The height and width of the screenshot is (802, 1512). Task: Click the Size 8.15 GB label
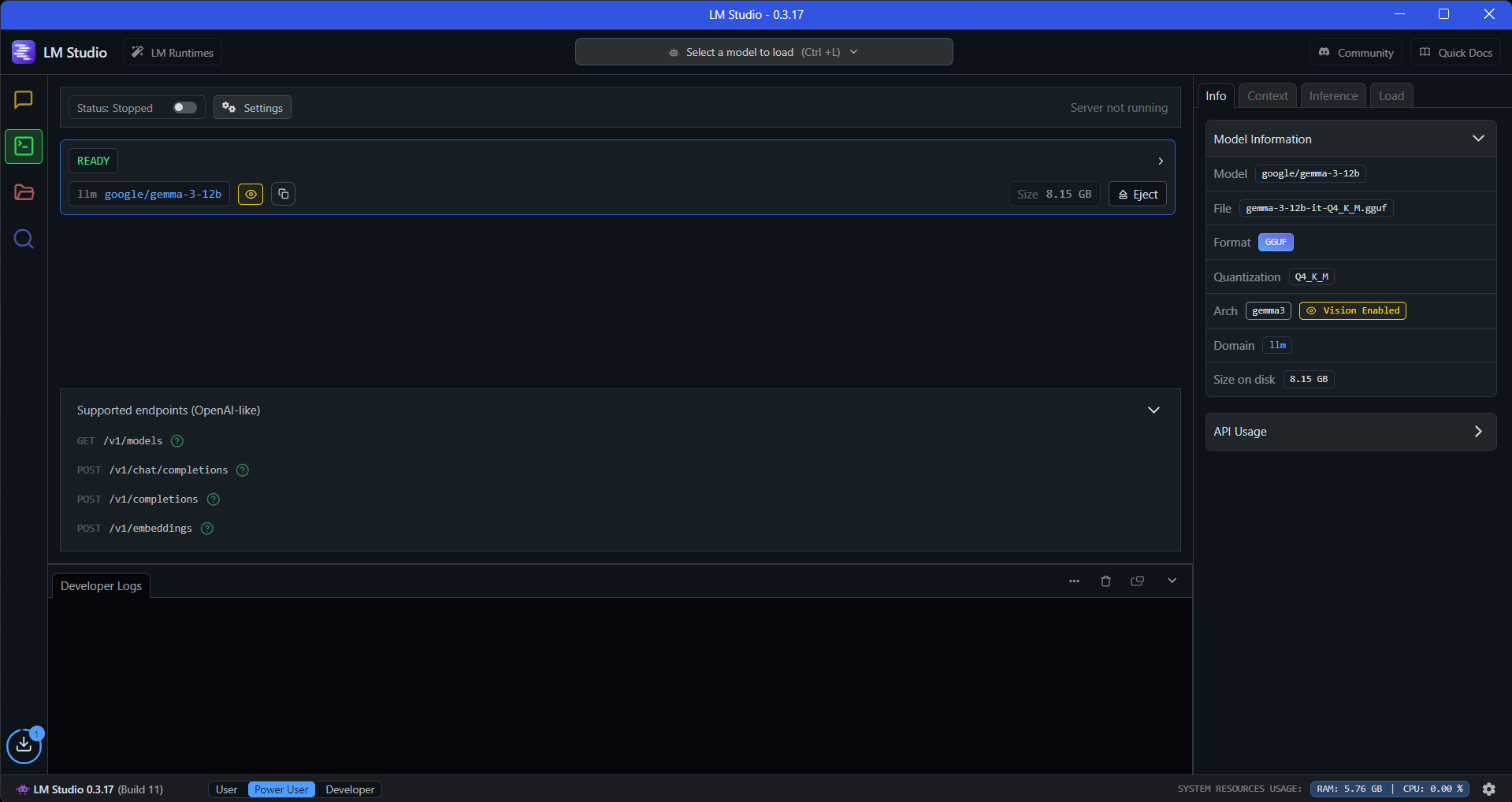[x=1054, y=194]
